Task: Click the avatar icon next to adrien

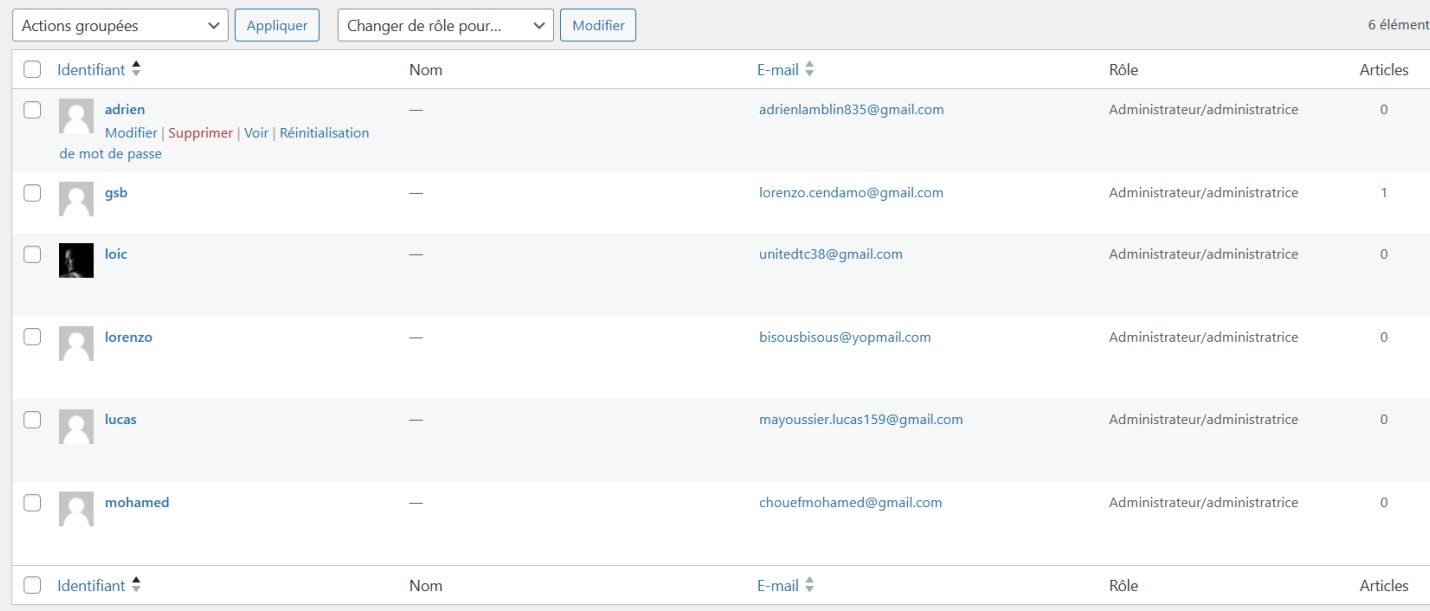Action: [x=76, y=116]
